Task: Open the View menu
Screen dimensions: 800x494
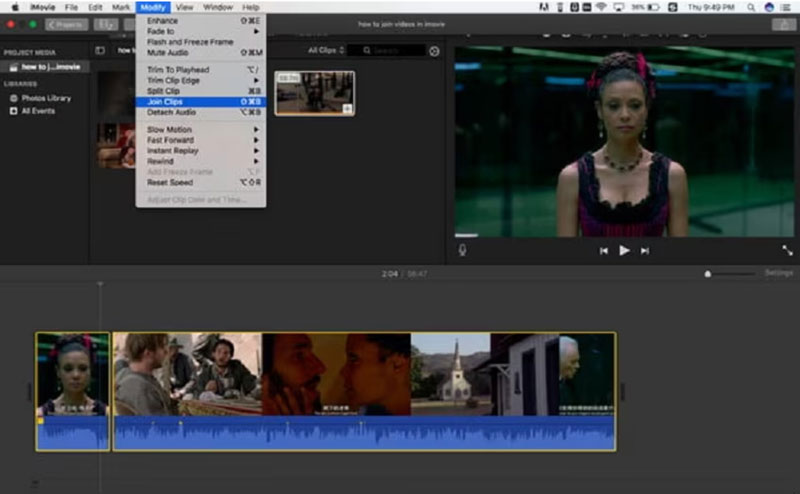Action: (x=184, y=7)
